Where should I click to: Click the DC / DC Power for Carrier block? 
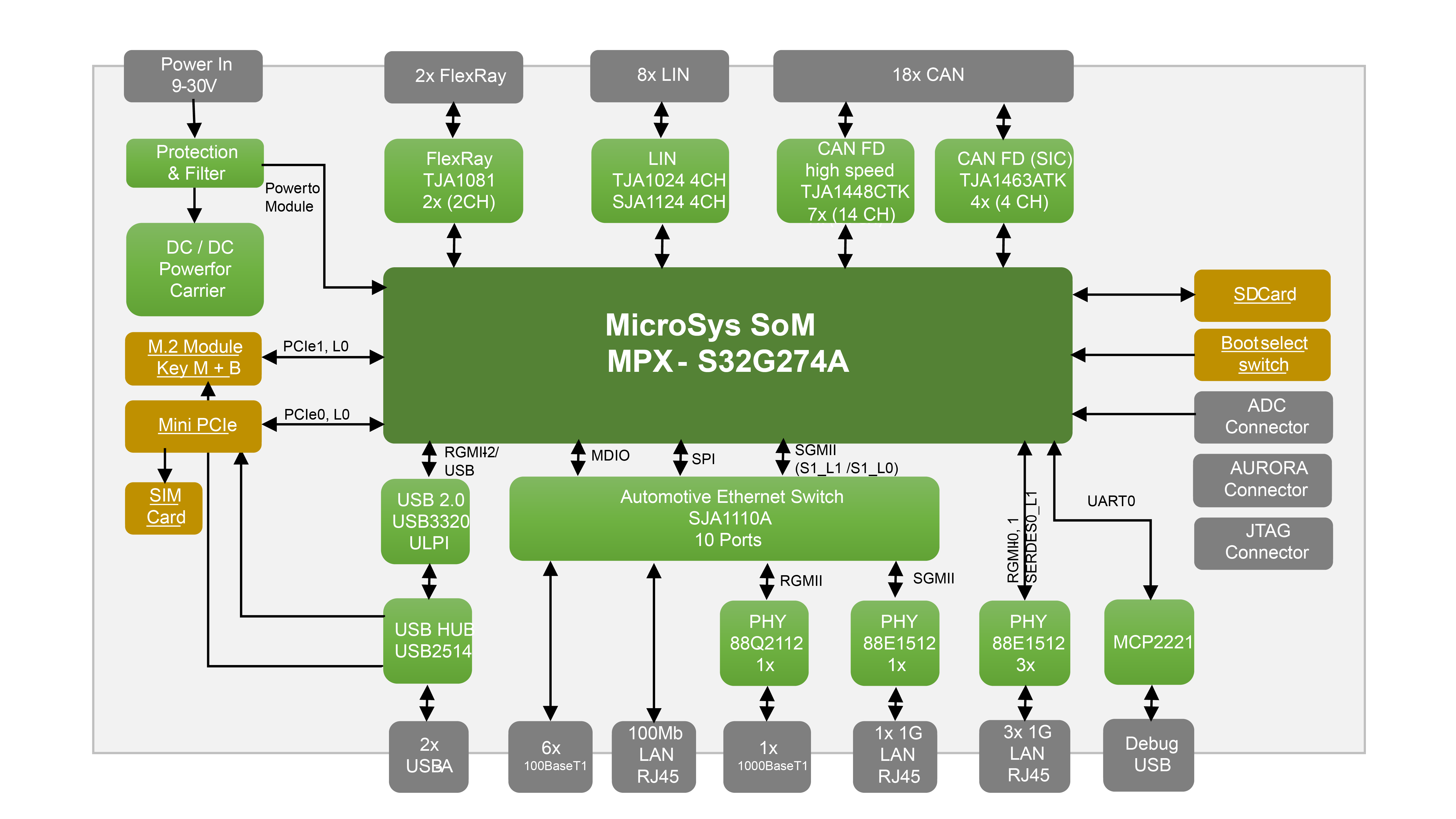coord(195,269)
